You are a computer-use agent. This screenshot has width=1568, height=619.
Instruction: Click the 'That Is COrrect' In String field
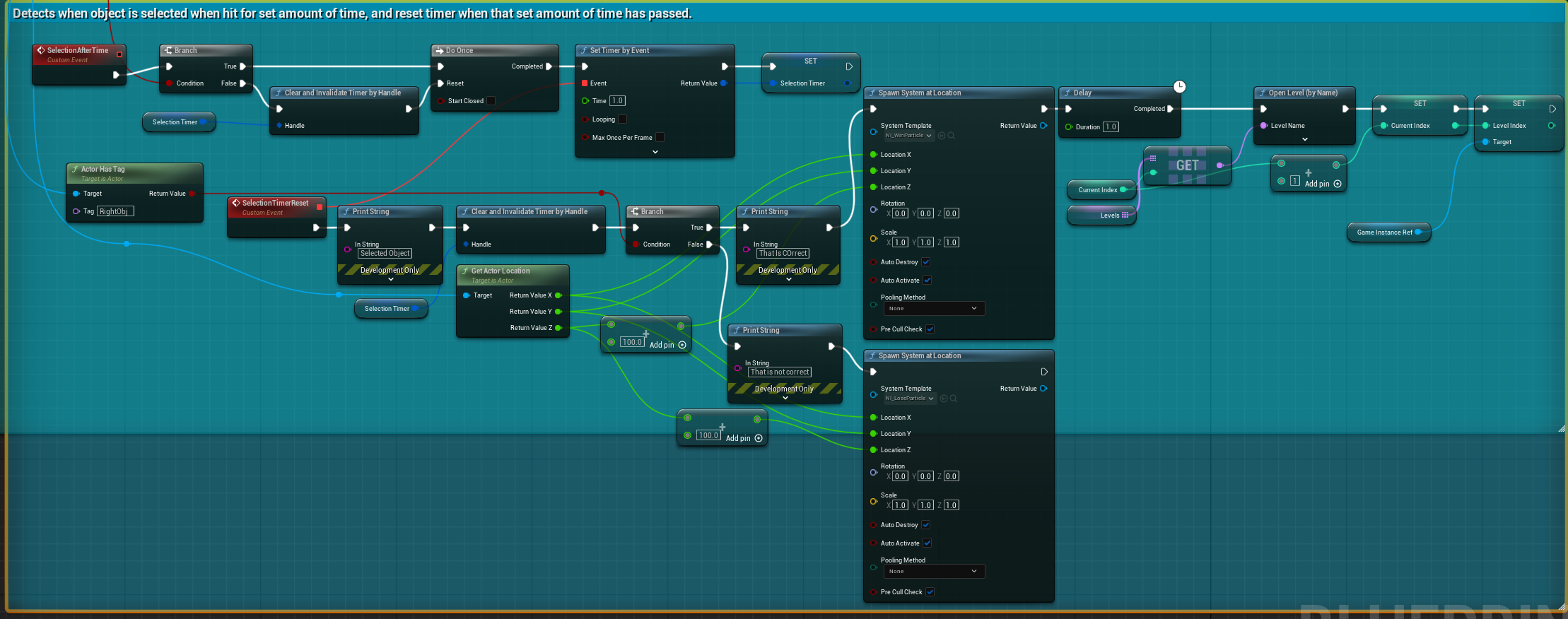(x=783, y=253)
